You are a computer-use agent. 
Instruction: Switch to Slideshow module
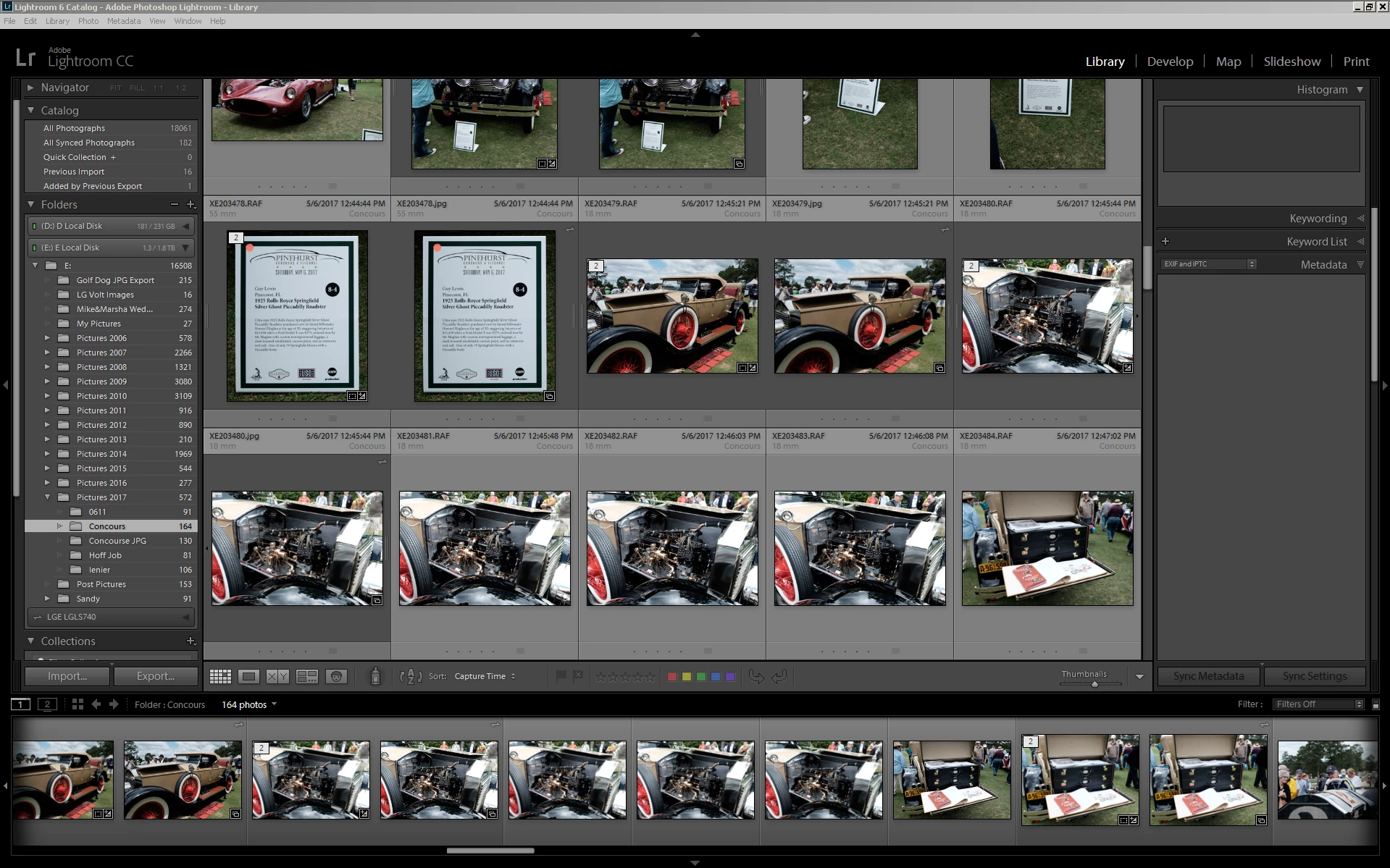[1292, 62]
